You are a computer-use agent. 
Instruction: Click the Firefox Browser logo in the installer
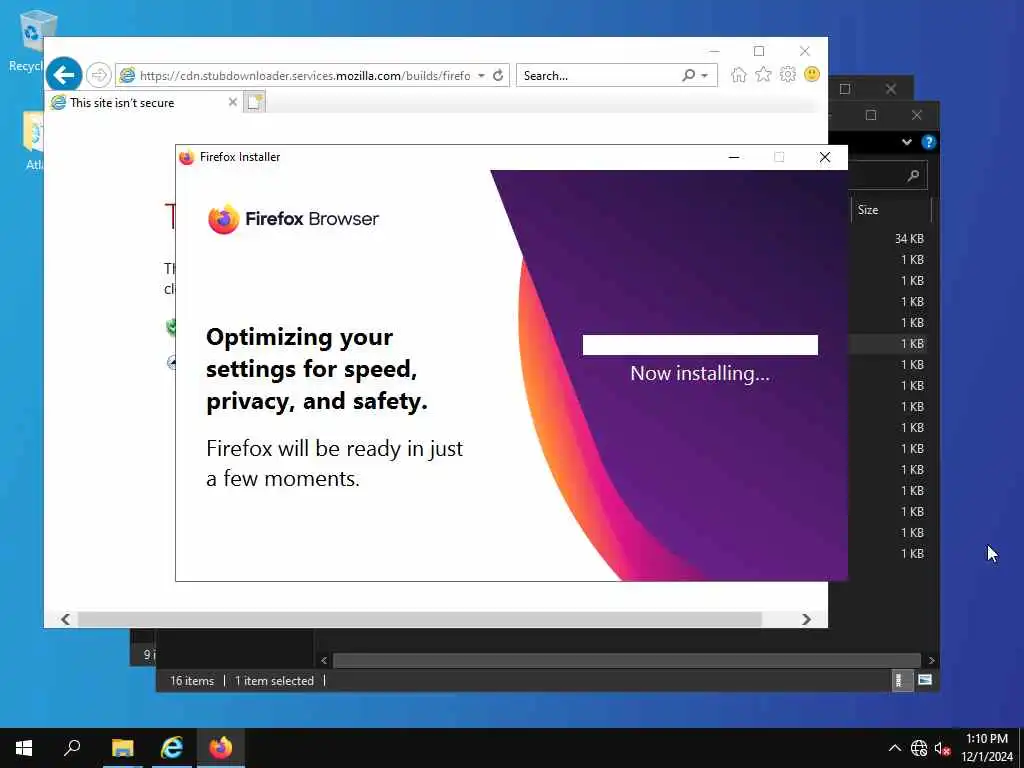click(x=293, y=219)
